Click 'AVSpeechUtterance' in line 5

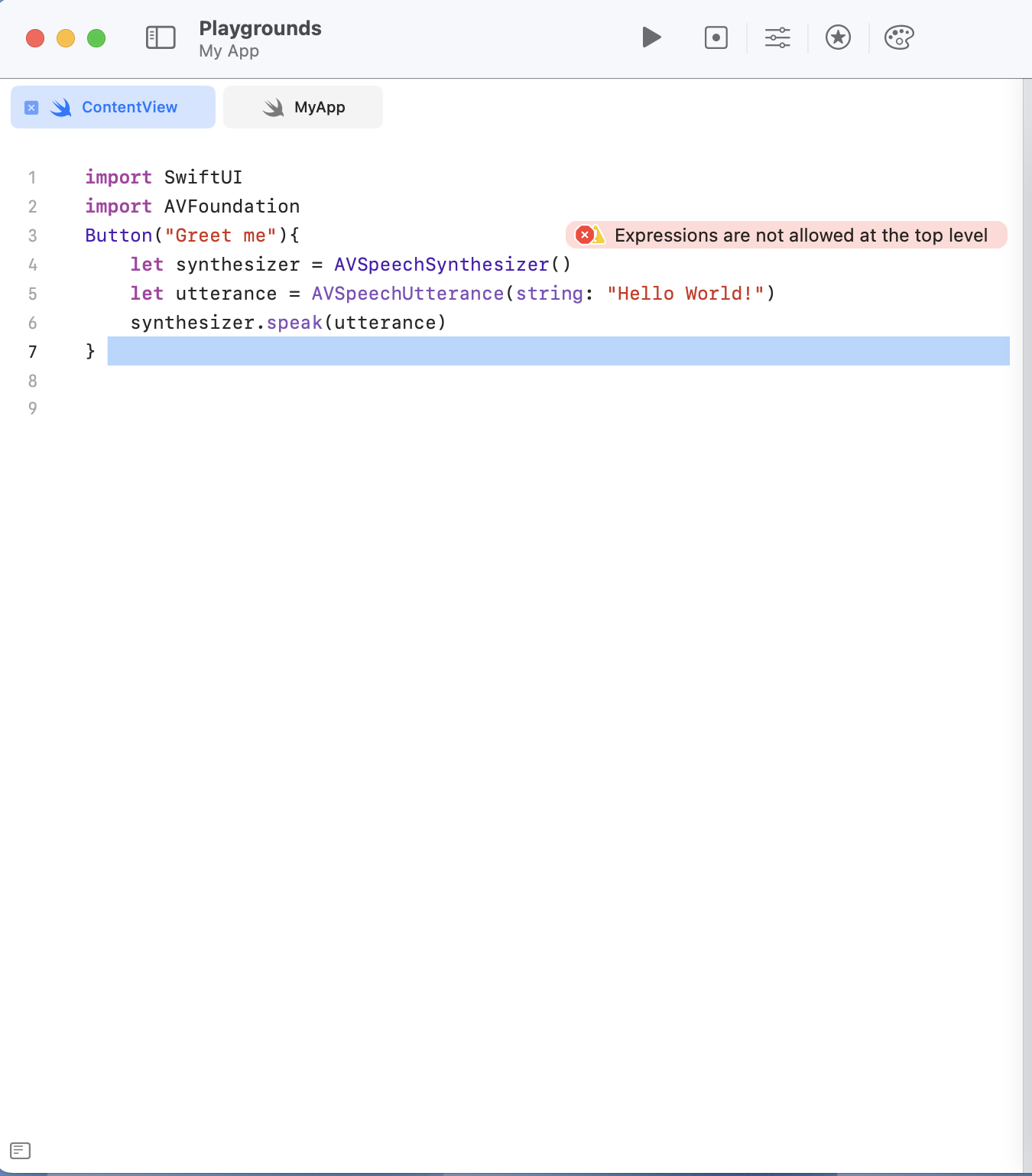407,294
